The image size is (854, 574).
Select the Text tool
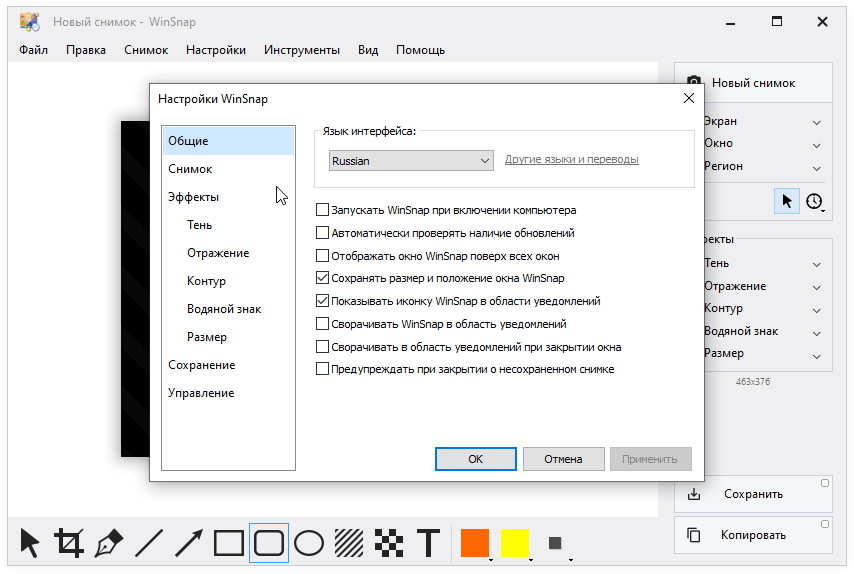429,543
